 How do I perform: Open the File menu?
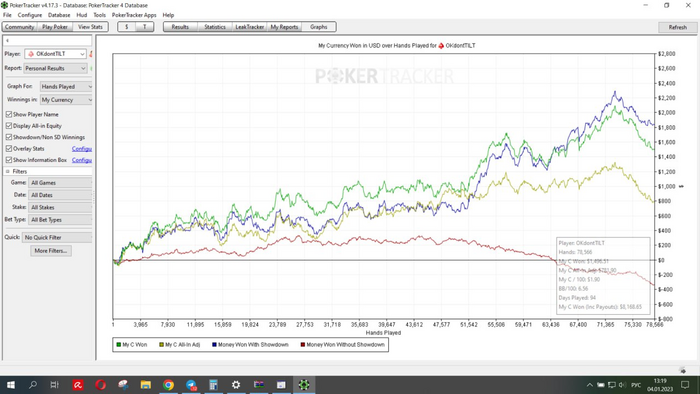point(7,15)
